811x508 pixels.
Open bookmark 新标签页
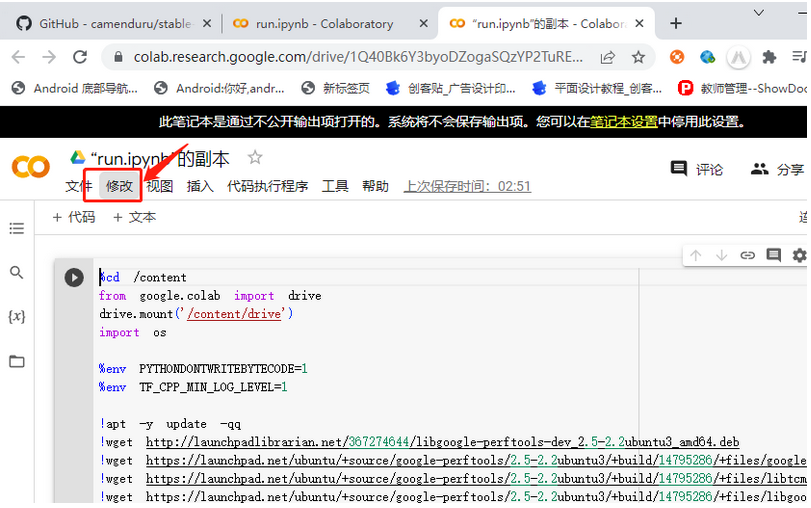335,88
